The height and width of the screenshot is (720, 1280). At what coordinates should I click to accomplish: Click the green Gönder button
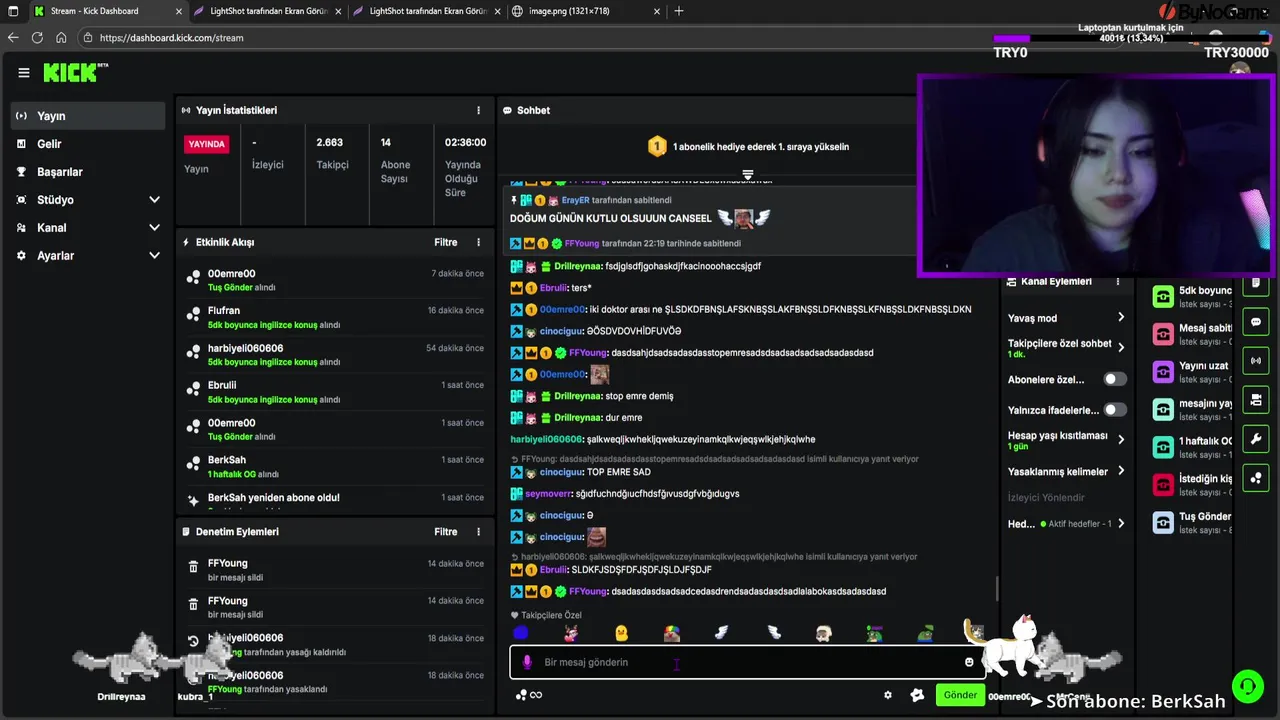(x=960, y=695)
